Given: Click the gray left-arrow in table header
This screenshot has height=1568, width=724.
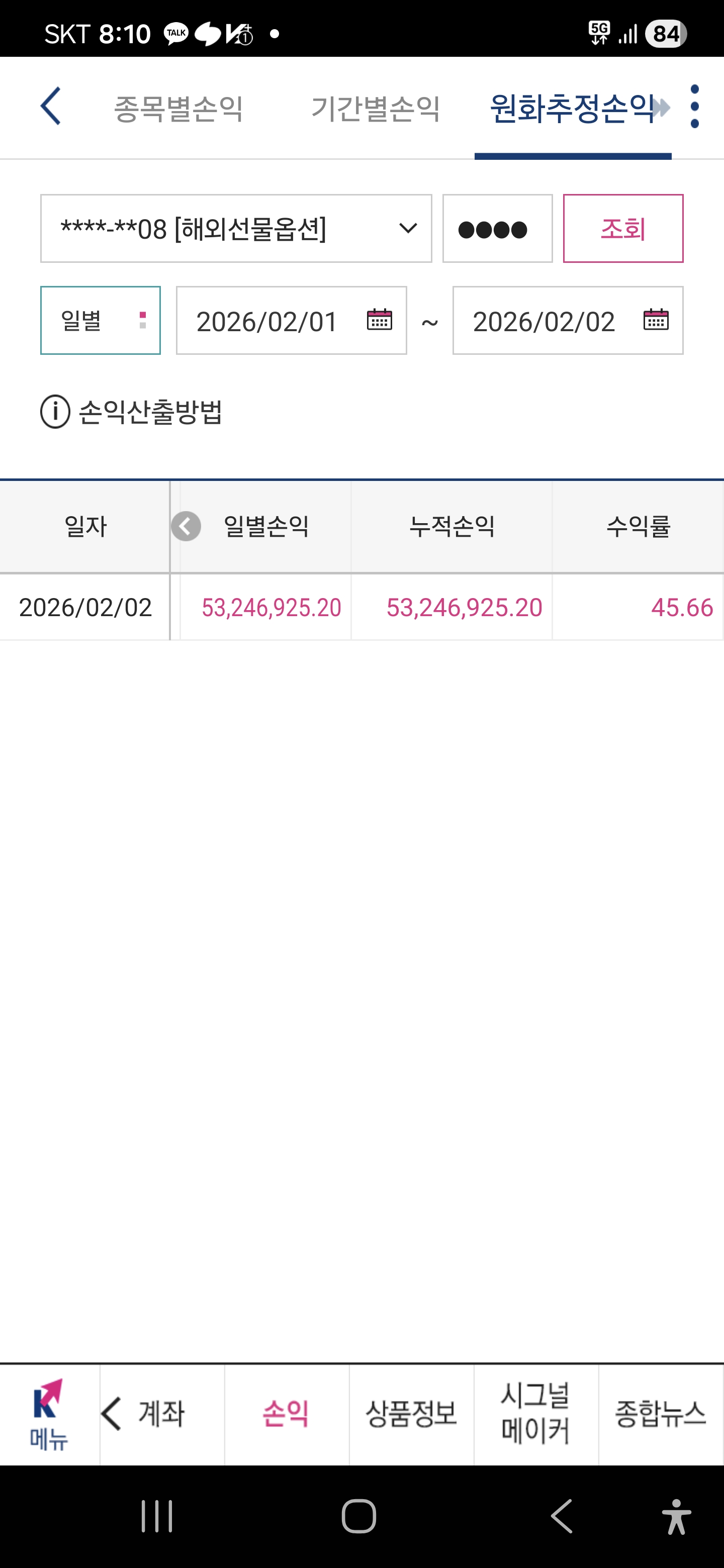Looking at the screenshot, I should pos(187,527).
